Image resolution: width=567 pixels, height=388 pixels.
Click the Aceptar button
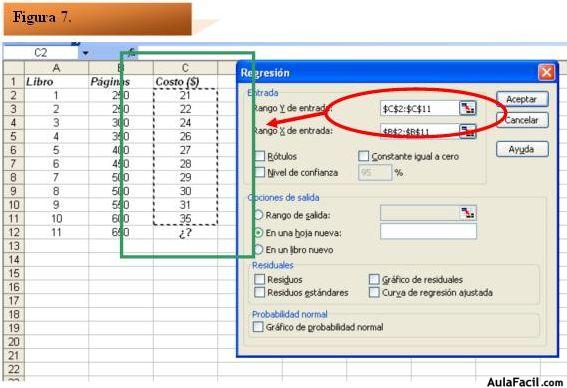pos(522,99)
